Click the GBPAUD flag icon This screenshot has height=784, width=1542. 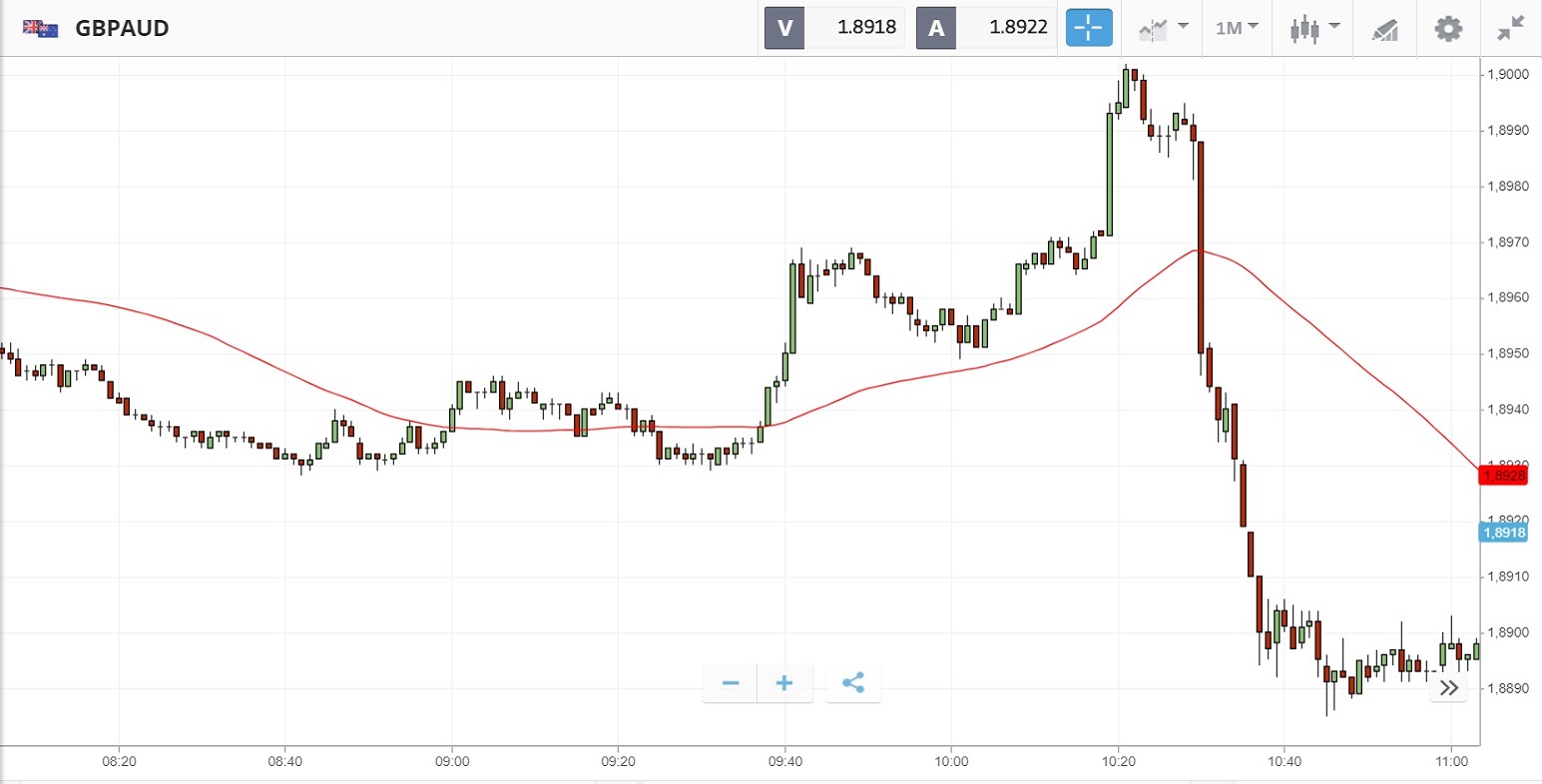[41, 28]
